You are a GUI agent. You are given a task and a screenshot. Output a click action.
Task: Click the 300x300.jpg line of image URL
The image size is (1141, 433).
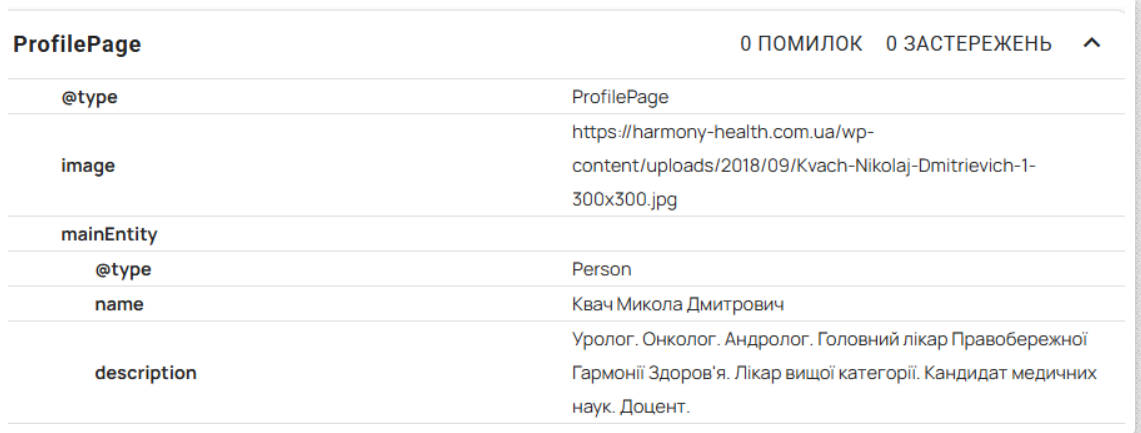[x=624, y=200]
